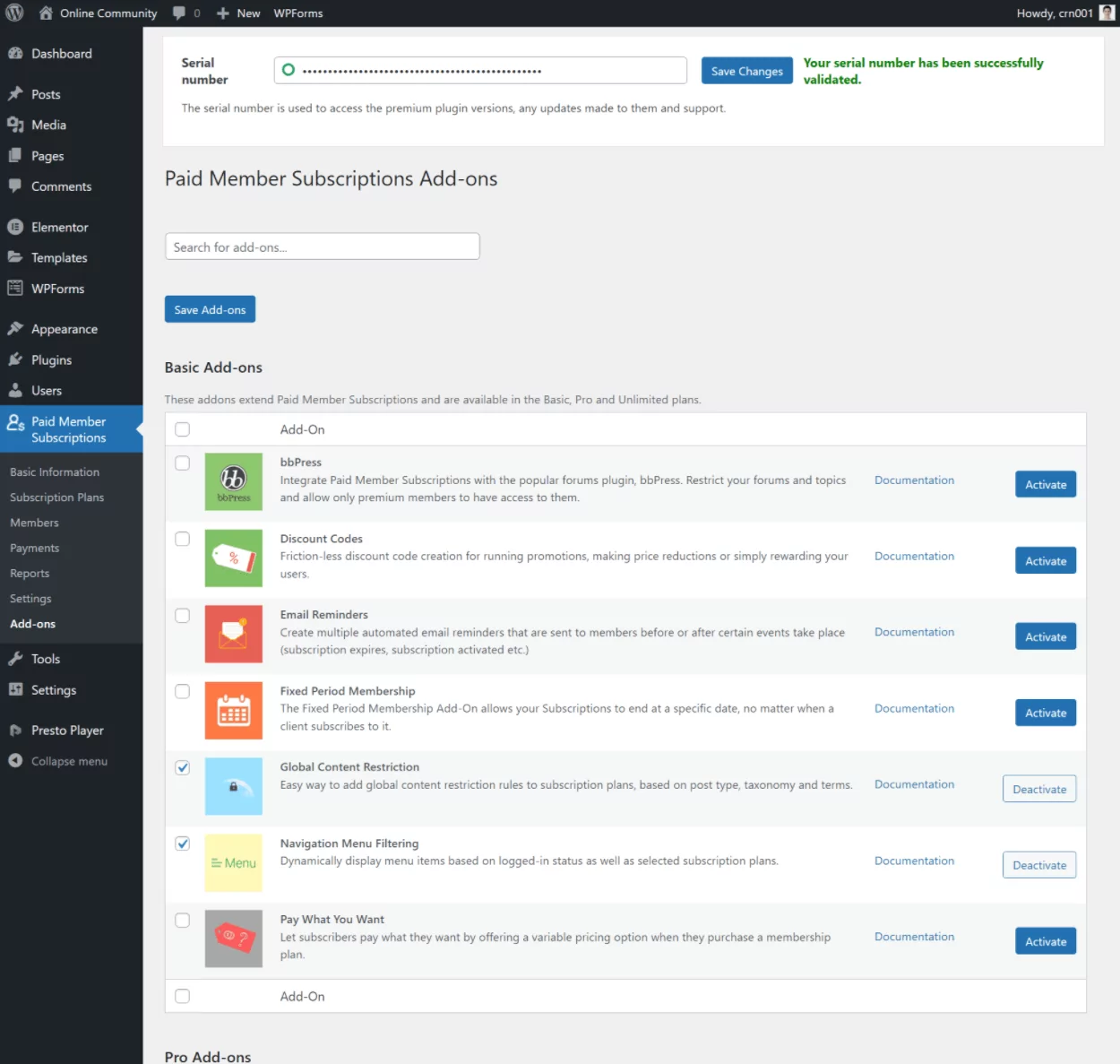Click the Pages icon in sidebar
The height and width of the screenshot is (1064, 1120).
[x=15, y=155]
